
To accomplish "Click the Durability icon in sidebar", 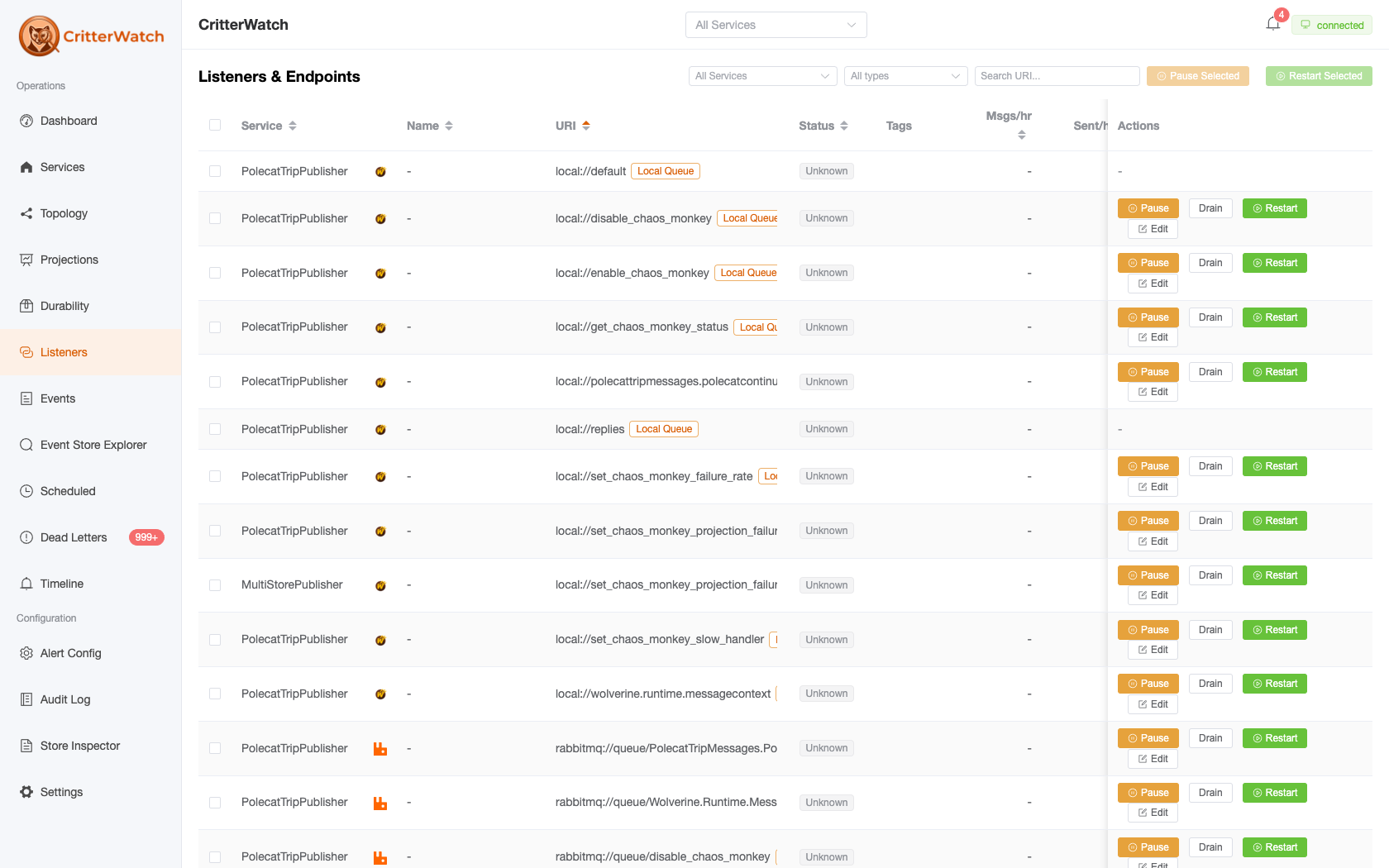I will (x=26, y=306).
